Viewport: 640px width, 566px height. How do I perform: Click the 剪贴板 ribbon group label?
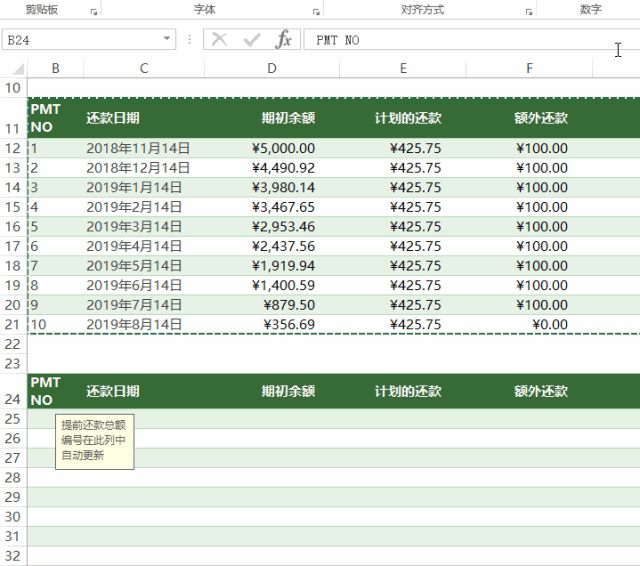pos(42,9)
